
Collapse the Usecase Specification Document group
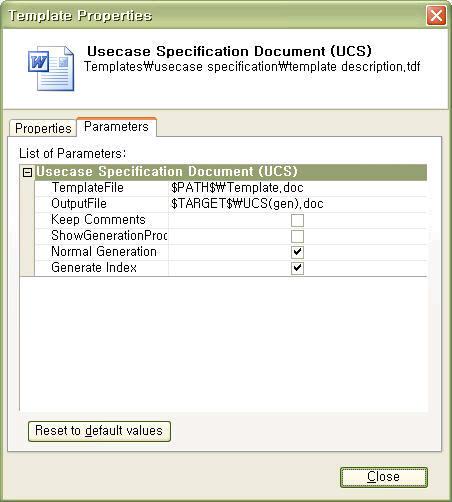point(27,172)
